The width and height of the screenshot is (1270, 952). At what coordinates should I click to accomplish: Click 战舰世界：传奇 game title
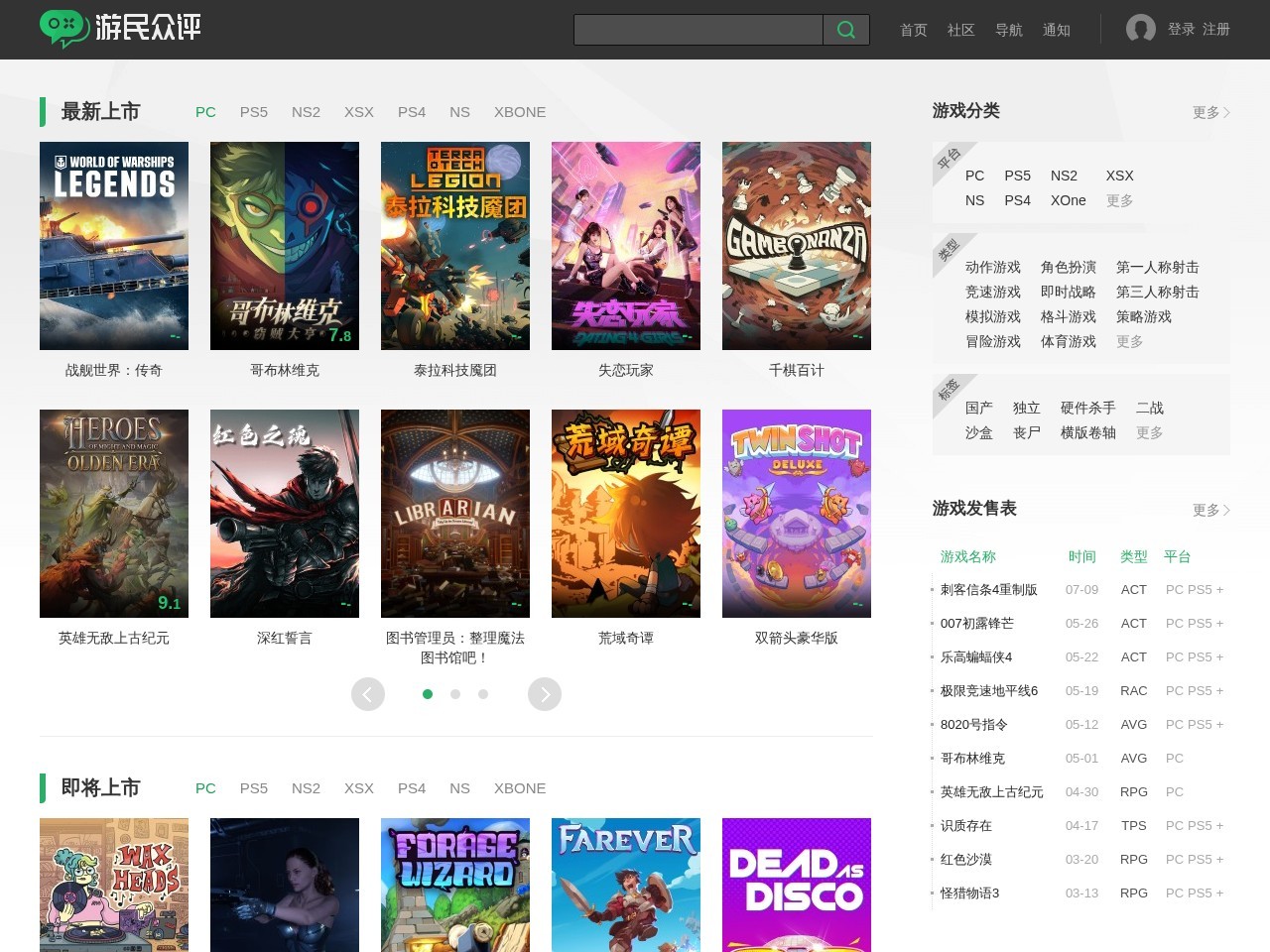[x=114, y=370]
